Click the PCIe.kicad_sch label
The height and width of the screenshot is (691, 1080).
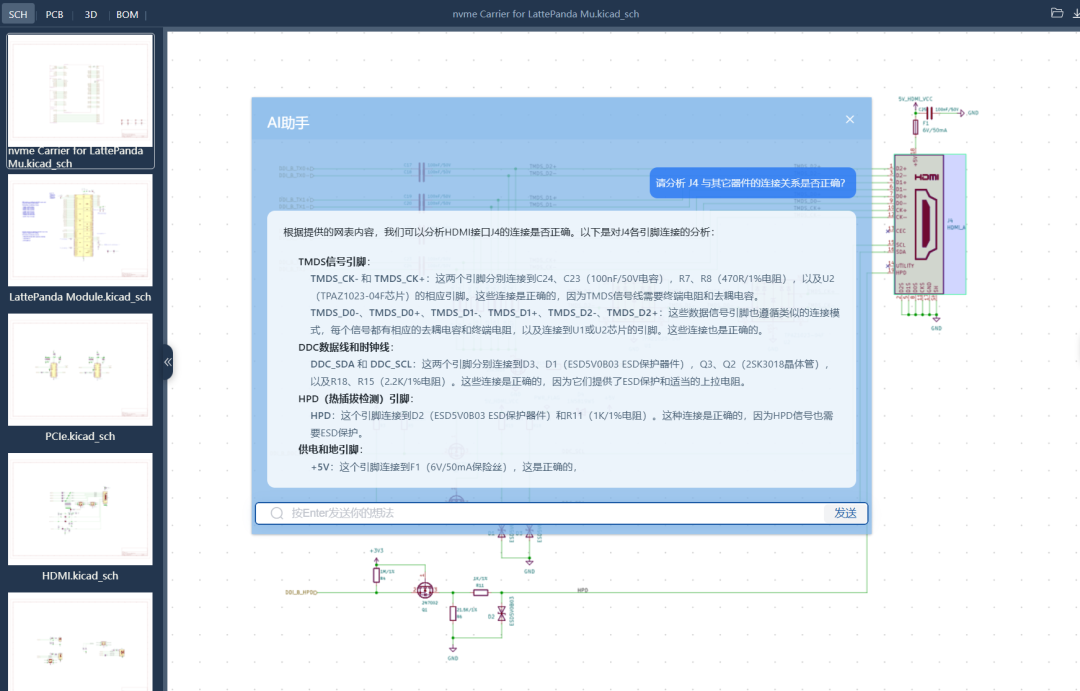pyautogui.click(x=80, y=436)
